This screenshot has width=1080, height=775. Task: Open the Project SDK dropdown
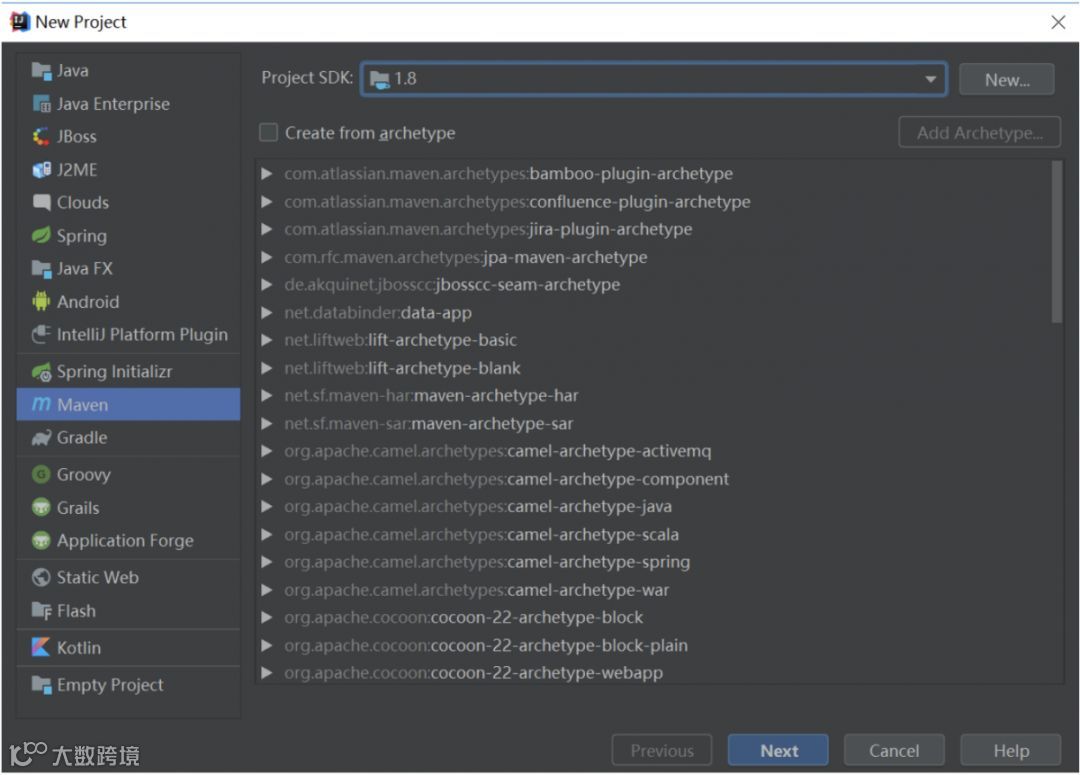coord(653,79)
